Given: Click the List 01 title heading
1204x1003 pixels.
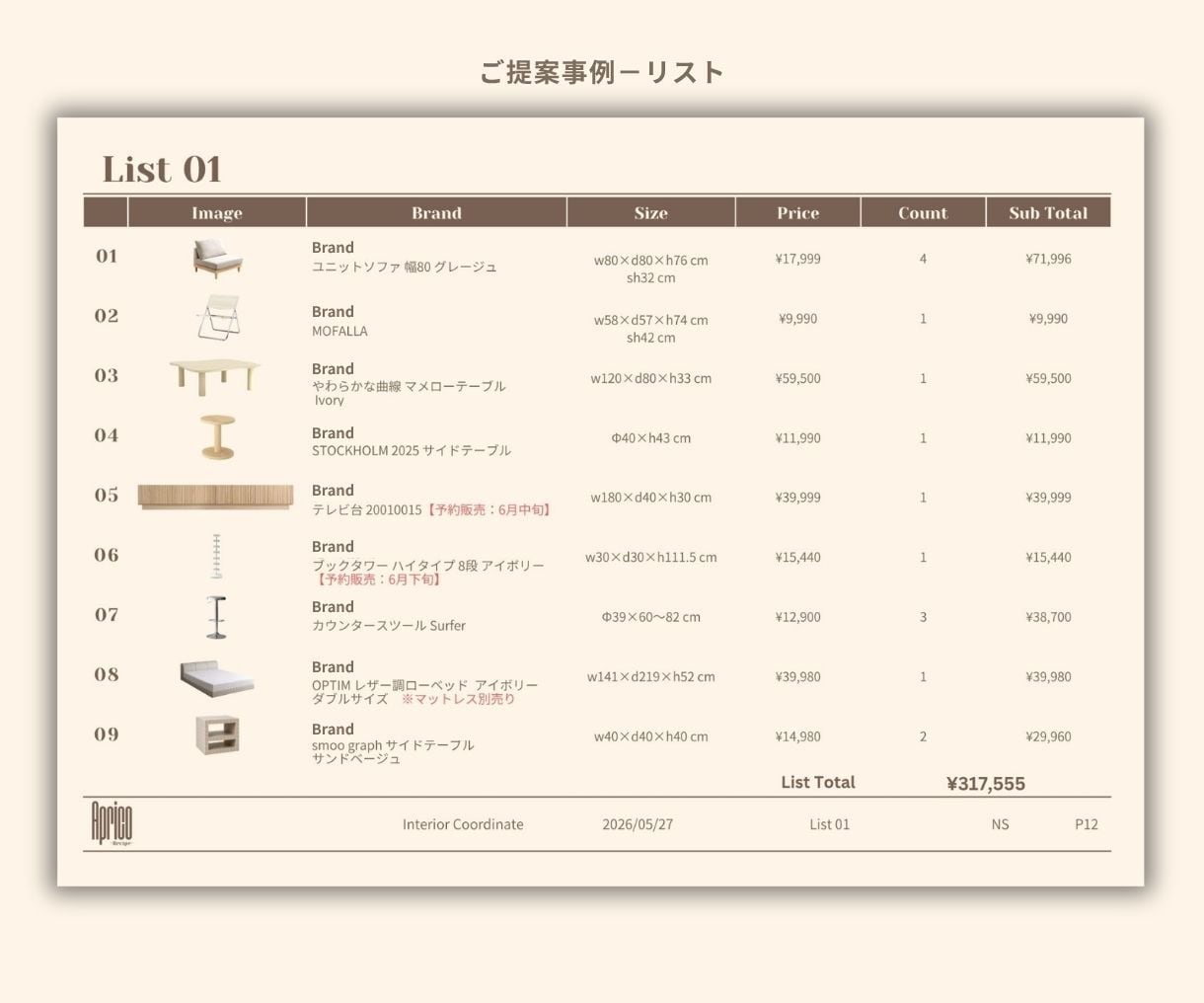Looking at the screenshot, I should pos(162,169).
